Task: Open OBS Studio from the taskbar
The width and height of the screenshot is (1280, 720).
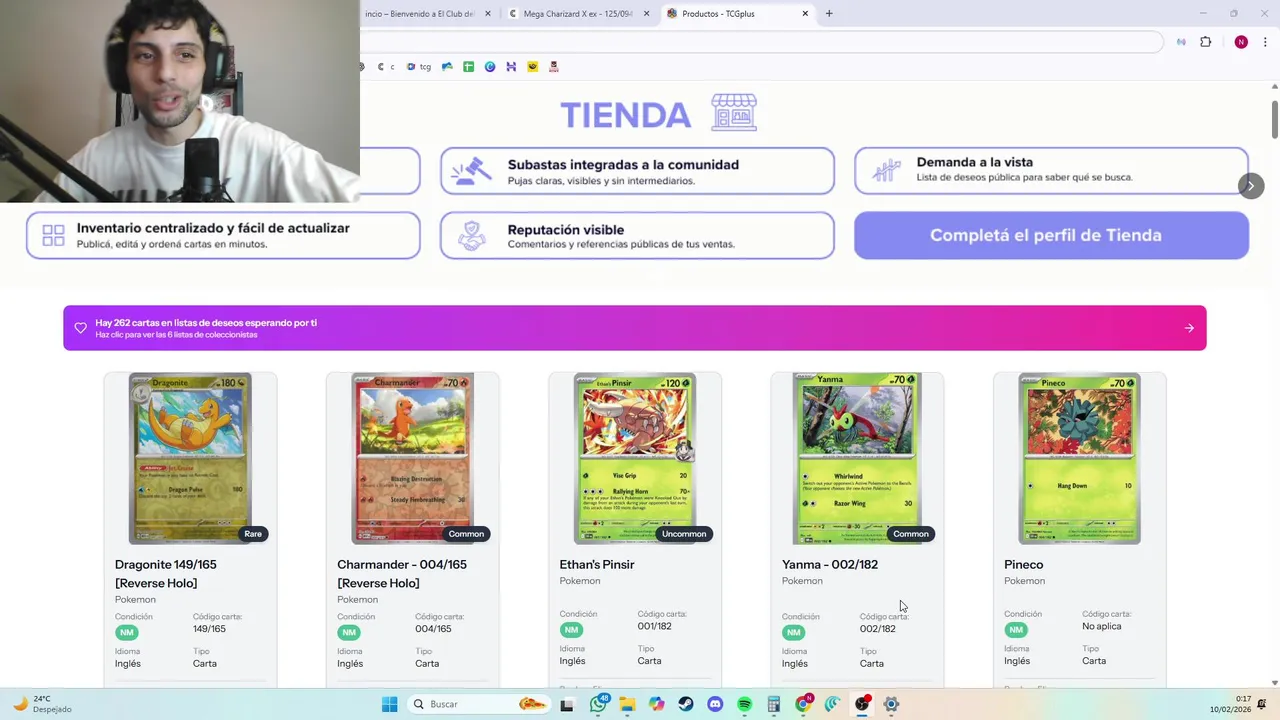Action: coord(862,704)
